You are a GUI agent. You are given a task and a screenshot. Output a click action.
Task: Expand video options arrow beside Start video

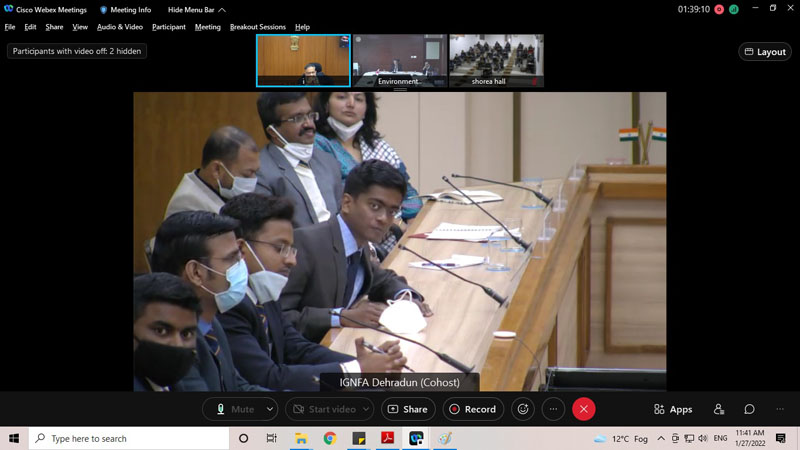365,409
